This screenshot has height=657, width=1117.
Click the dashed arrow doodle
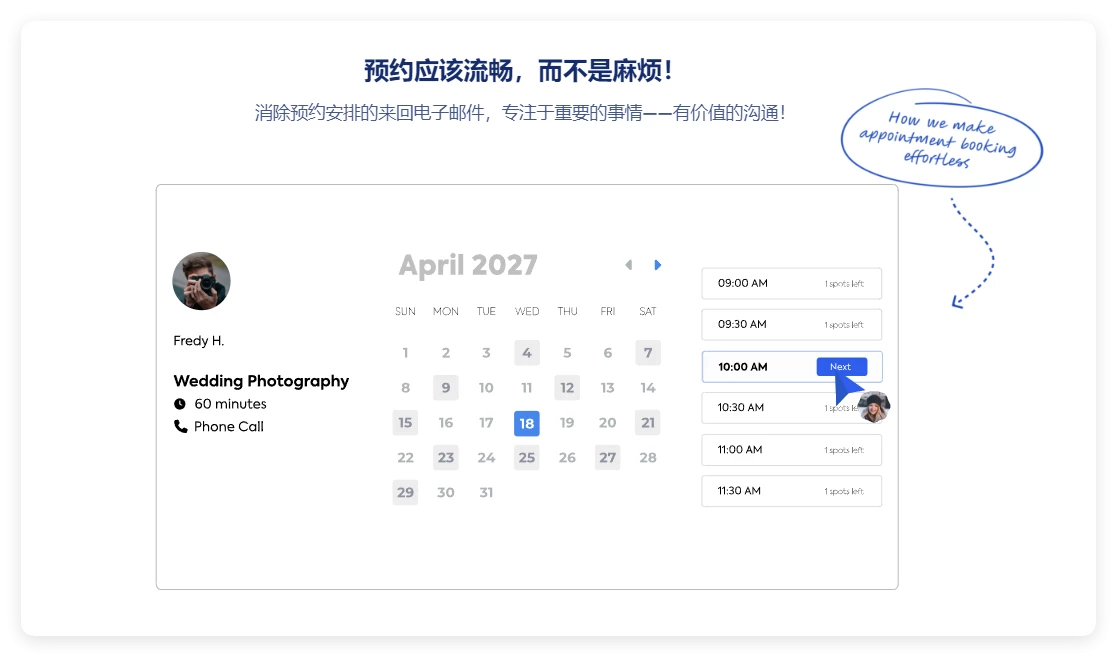[x=975, y=255]
